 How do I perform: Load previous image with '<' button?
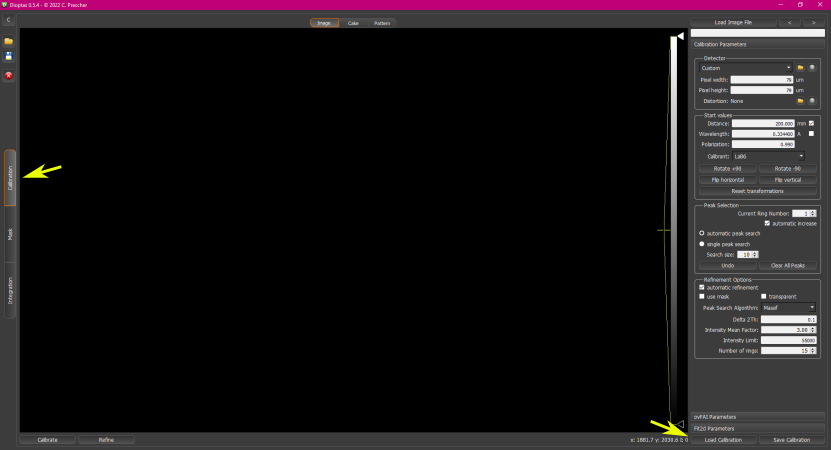click(x=790, y=22)
